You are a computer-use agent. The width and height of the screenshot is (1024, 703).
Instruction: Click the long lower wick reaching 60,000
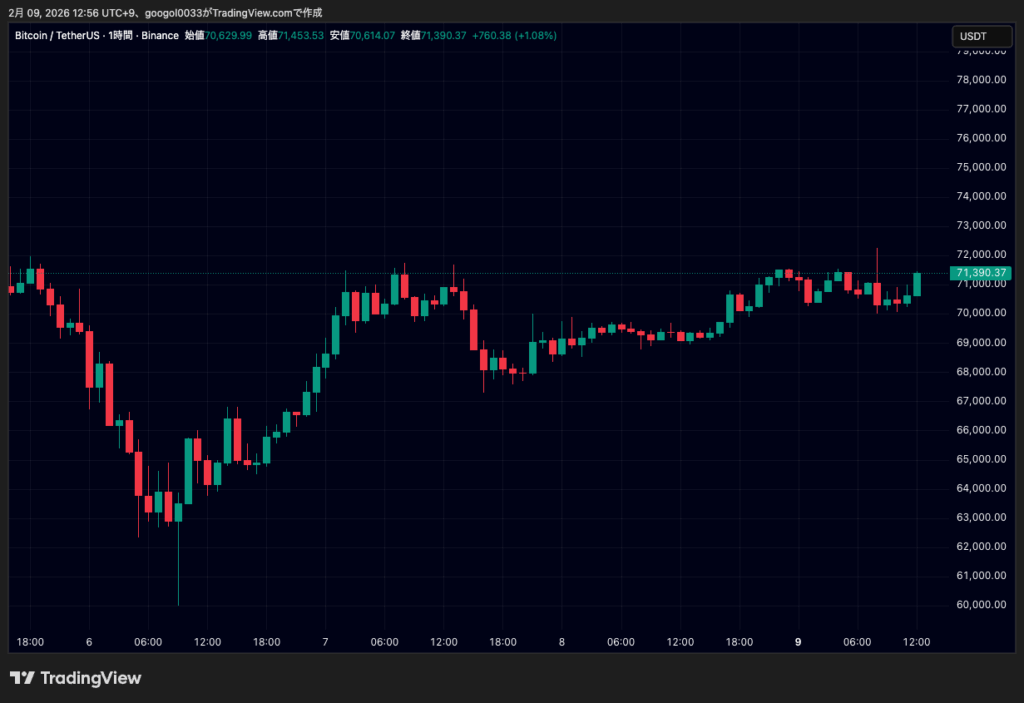[x=178, y=570]
